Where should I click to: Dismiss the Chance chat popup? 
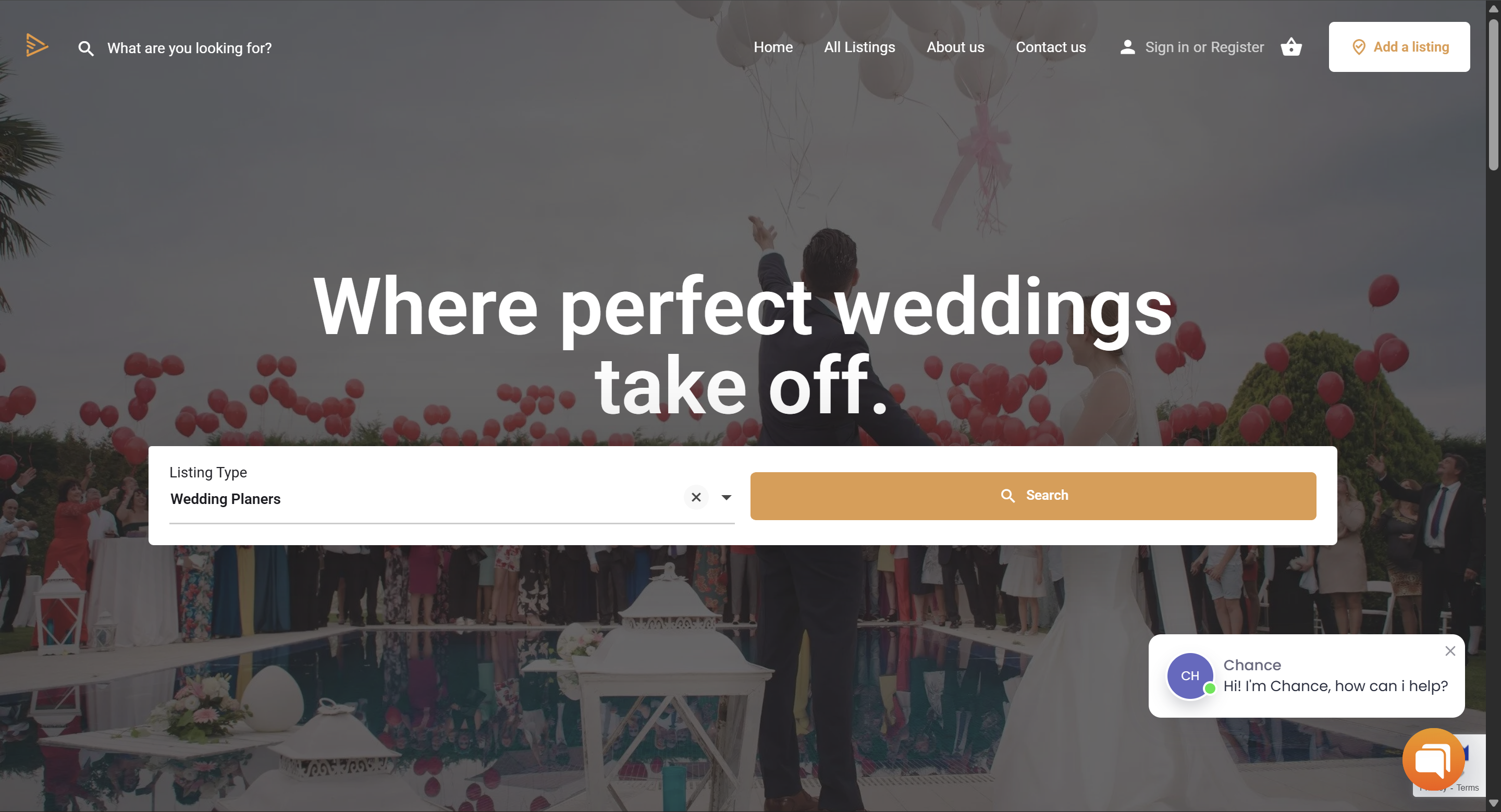(1450, 650)
